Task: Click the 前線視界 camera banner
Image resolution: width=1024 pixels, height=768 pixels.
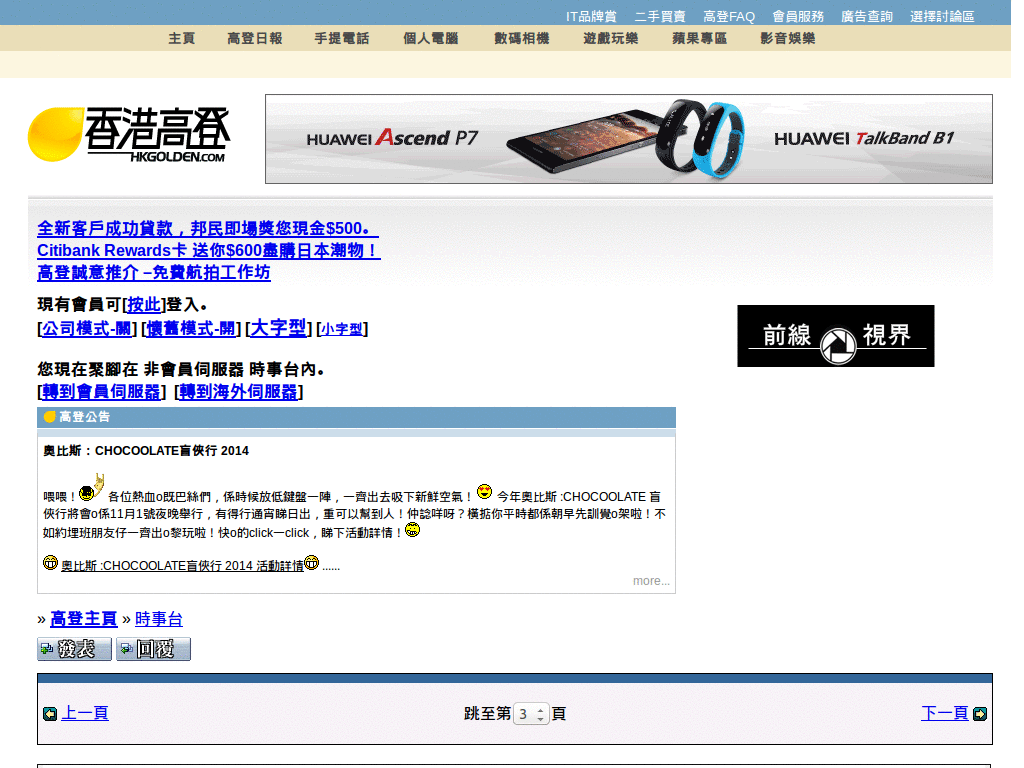Action: pyautogui.click(x=835, y=336)
